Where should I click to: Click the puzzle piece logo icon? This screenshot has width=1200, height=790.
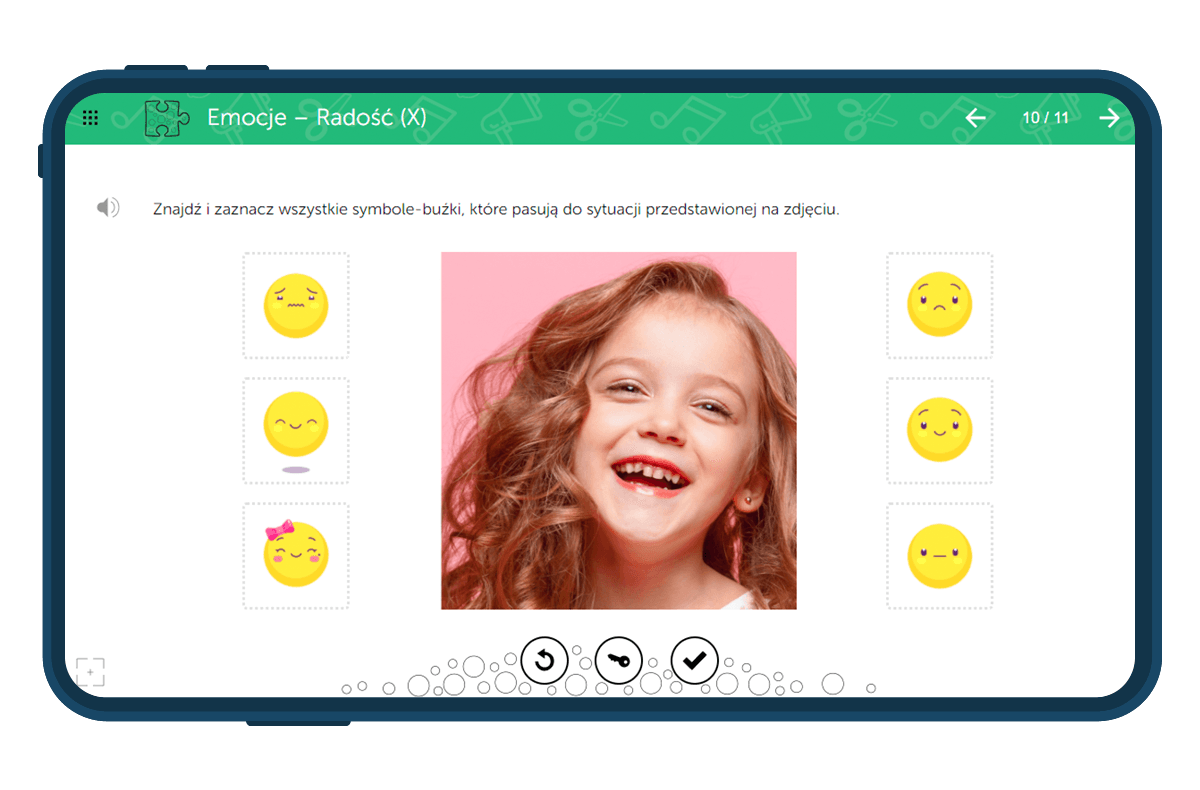(x=166, y=118)
